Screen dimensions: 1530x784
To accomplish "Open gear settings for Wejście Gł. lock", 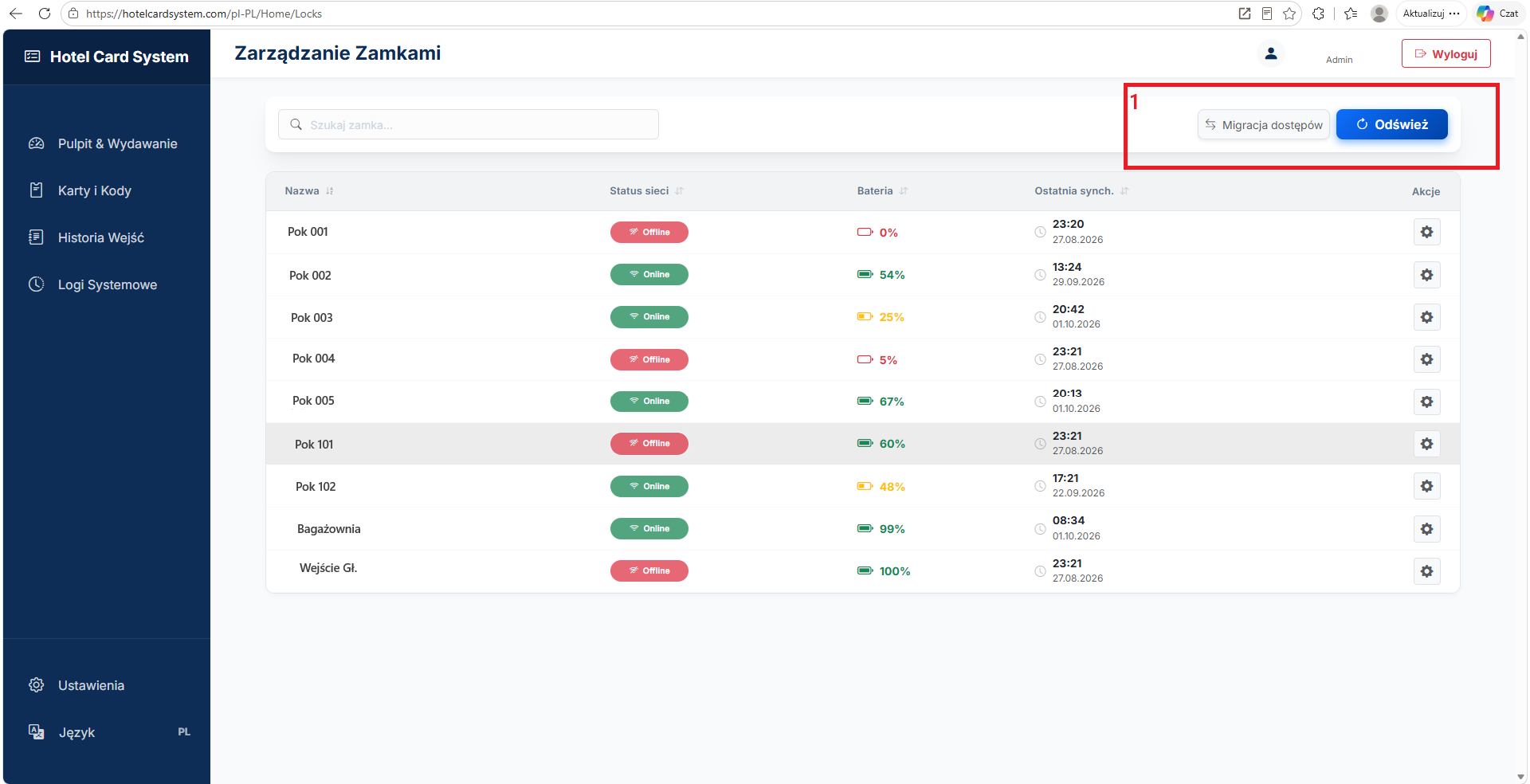I will tap(1426, 571).
